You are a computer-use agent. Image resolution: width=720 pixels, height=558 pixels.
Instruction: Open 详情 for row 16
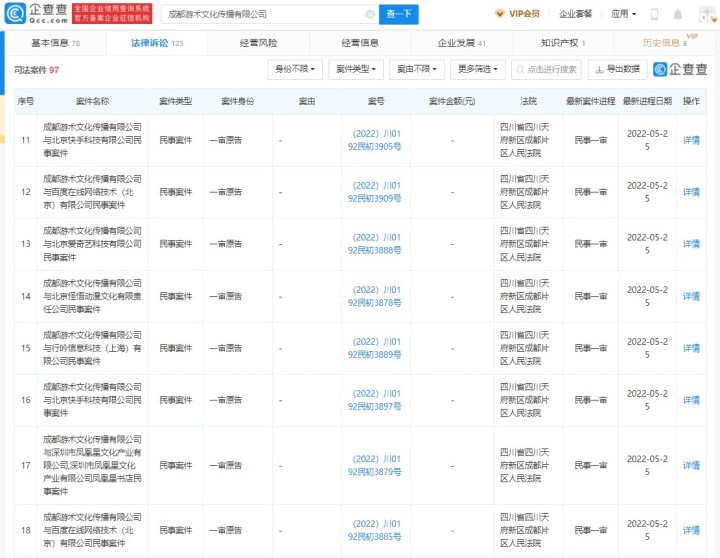point(691,400)
